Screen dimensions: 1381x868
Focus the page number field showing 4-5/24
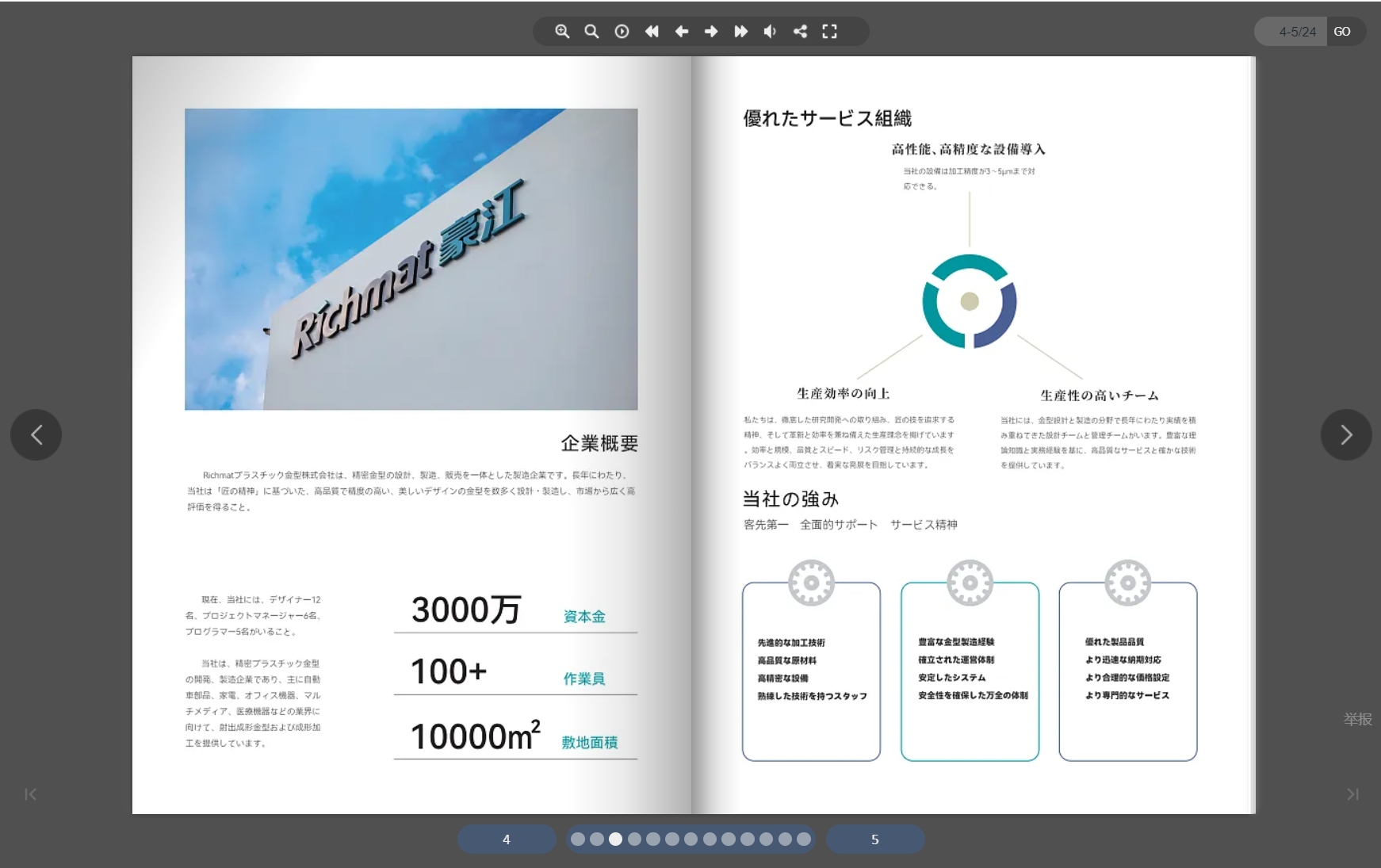[1291, 32]
